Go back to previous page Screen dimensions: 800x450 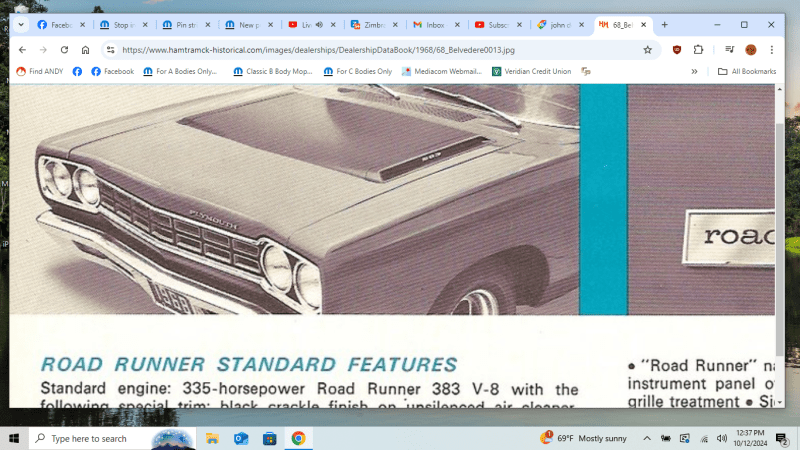[22, 49]
